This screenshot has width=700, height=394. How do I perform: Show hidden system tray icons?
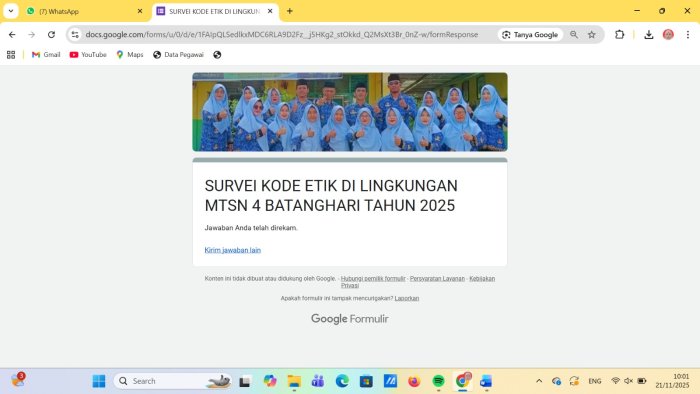539,381
